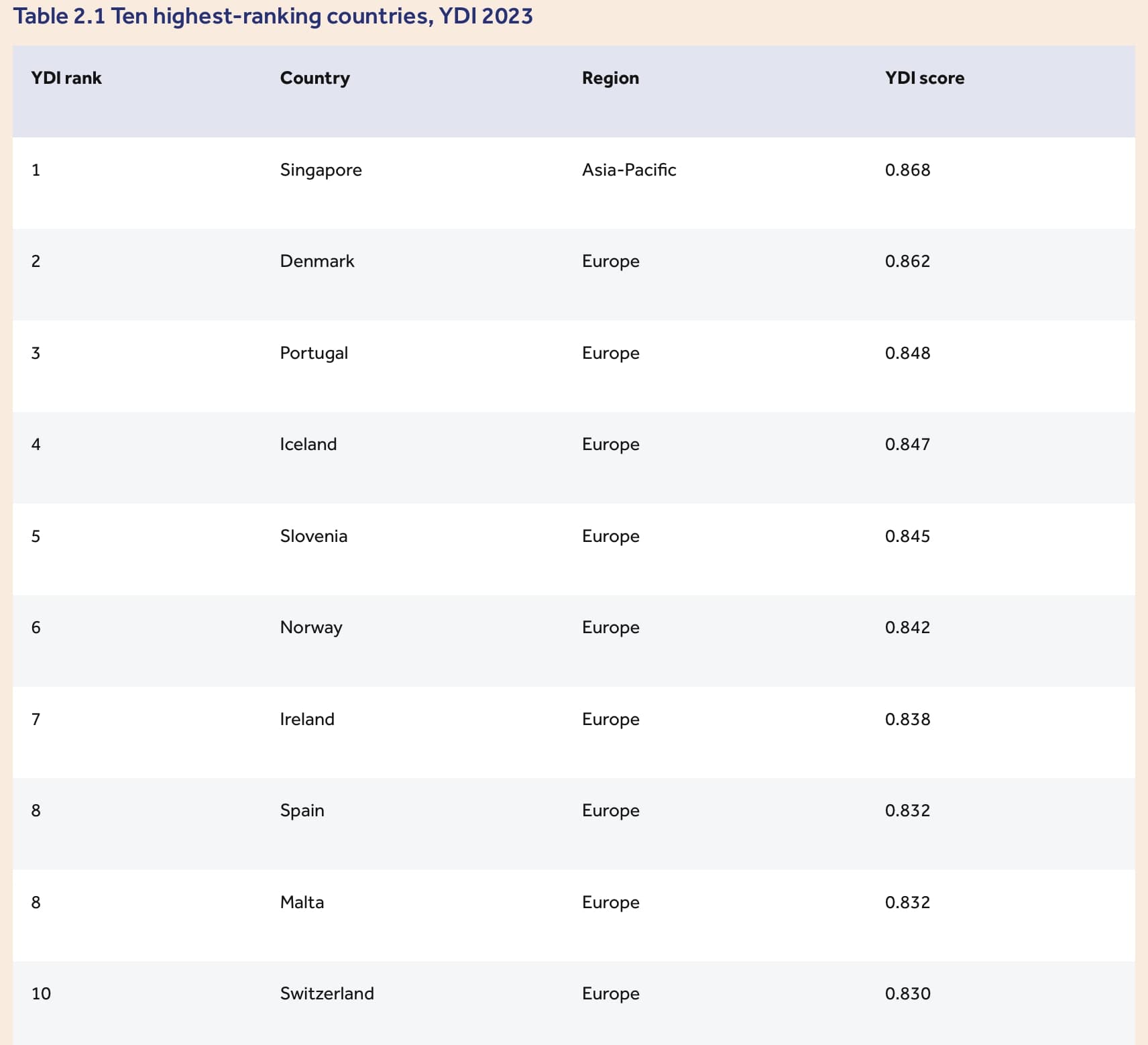
Task: Click rank number 3 in Portugal's row
Action: [x=36, y=353]
